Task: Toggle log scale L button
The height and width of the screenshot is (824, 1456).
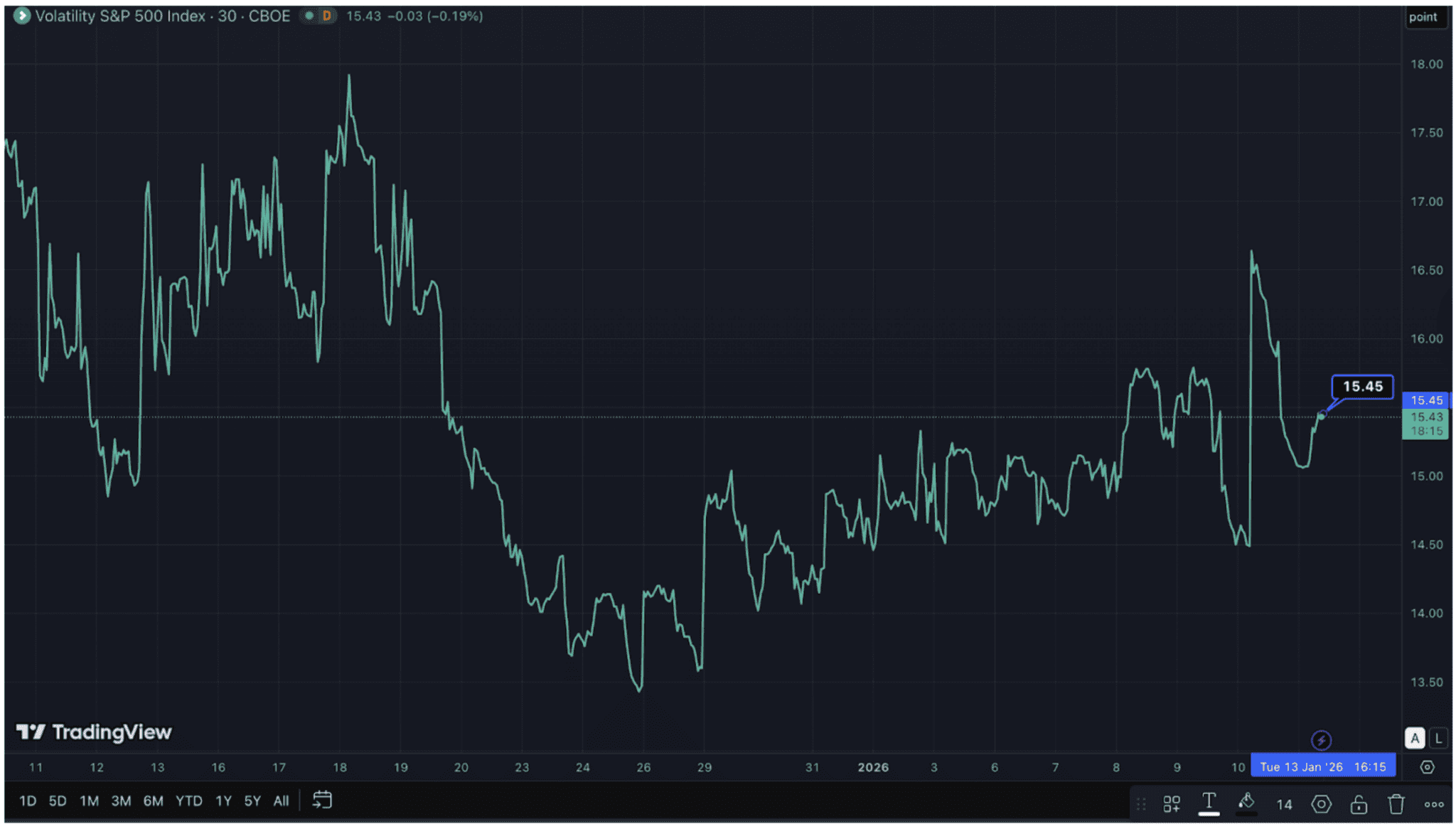Action: 1438,739
